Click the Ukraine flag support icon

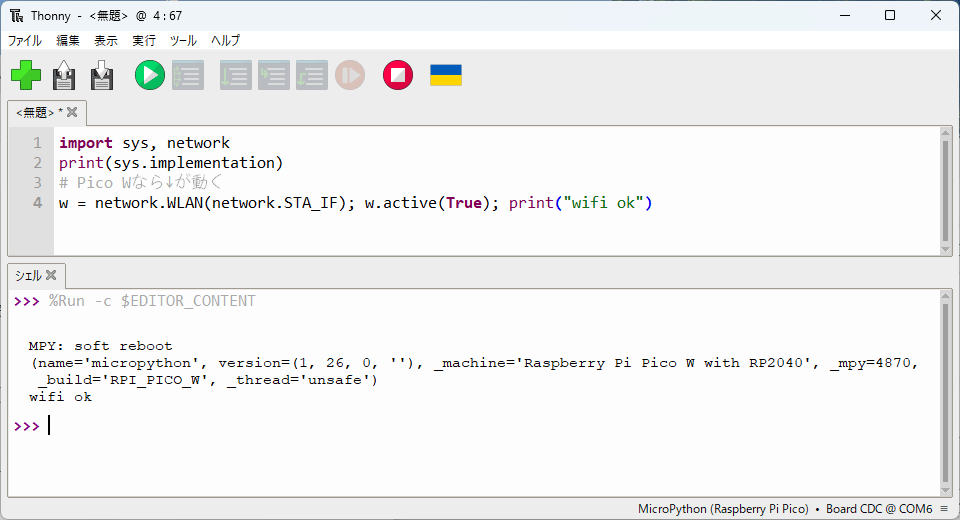(446, 75)
